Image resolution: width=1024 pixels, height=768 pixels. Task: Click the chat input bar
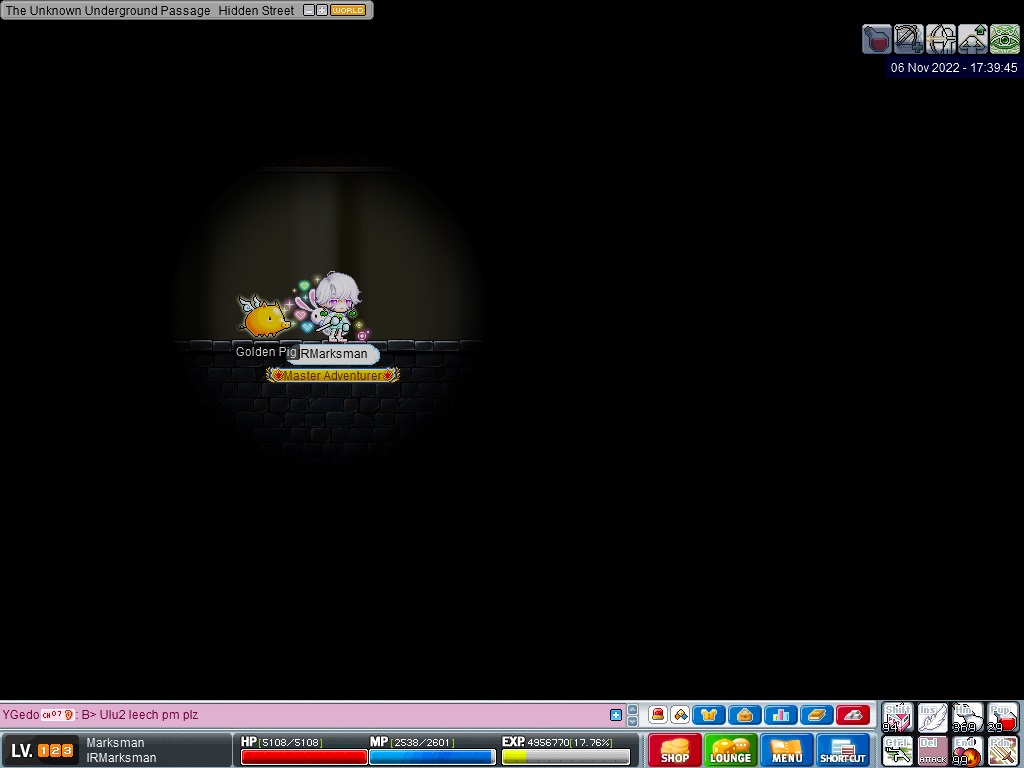pos(300,715)
